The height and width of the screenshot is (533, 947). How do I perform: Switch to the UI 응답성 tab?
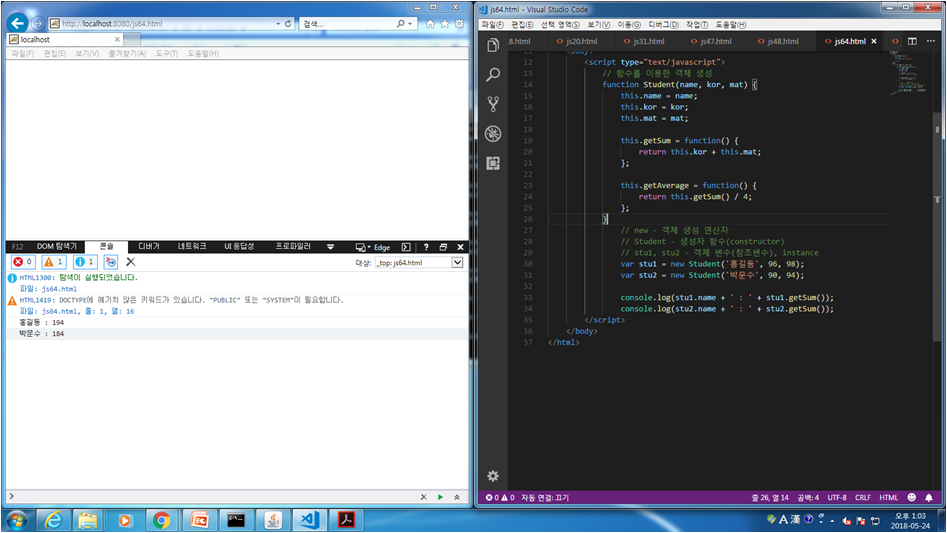(x=239, y=246)
